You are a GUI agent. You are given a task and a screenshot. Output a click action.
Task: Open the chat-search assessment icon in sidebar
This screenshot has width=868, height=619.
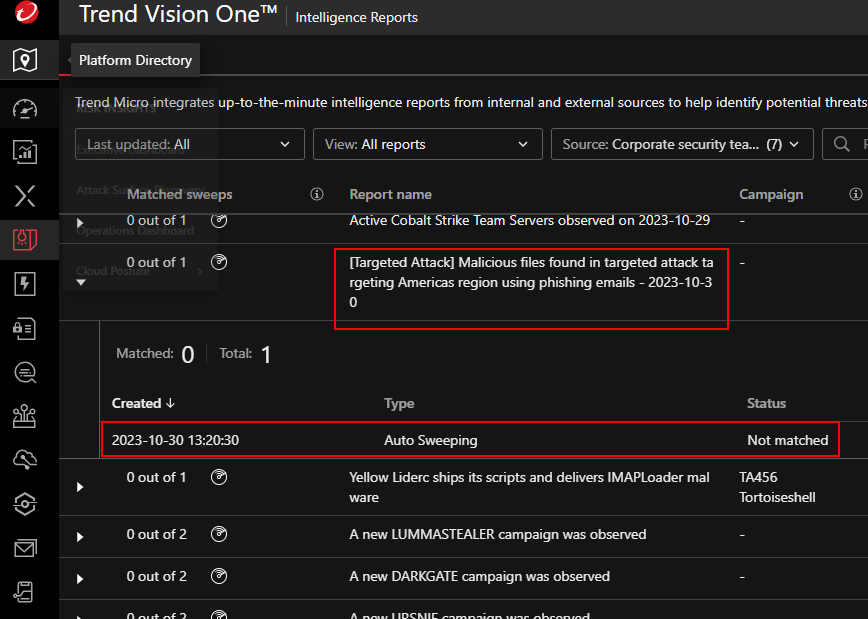click(x=25, y=373)
